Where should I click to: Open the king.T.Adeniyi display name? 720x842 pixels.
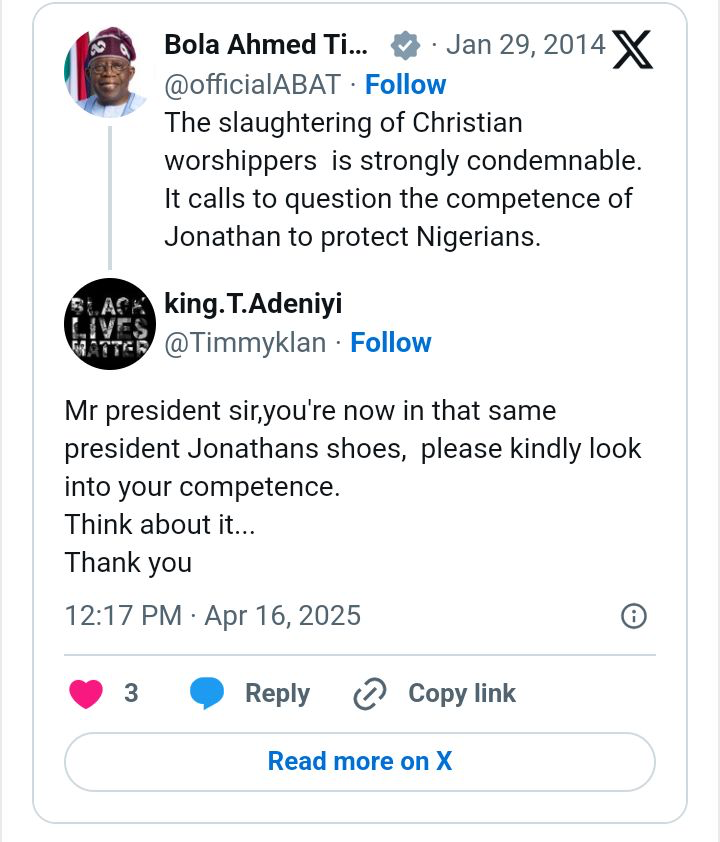pos(253,304)
